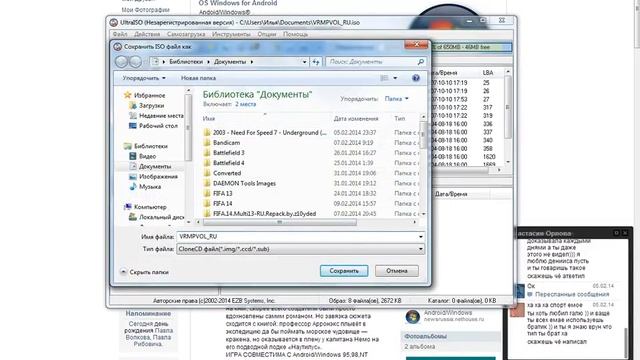Viewport: 640px width, 360px height.
Task: Click the Сохранить button
Action: click(x=344, y=271)
